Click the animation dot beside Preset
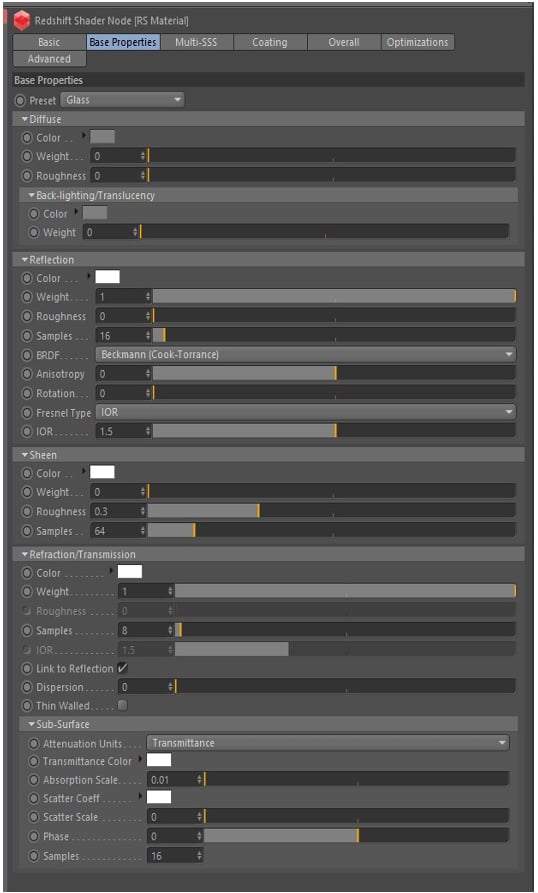The image size is (538, 893). (x=20, y=100)
